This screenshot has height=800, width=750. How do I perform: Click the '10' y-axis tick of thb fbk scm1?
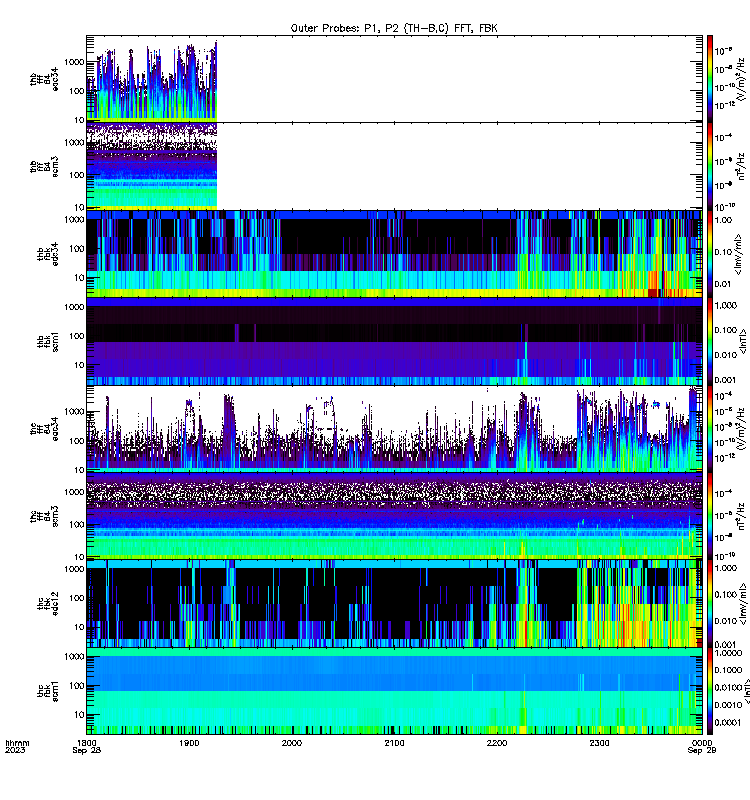pos(79,365)
